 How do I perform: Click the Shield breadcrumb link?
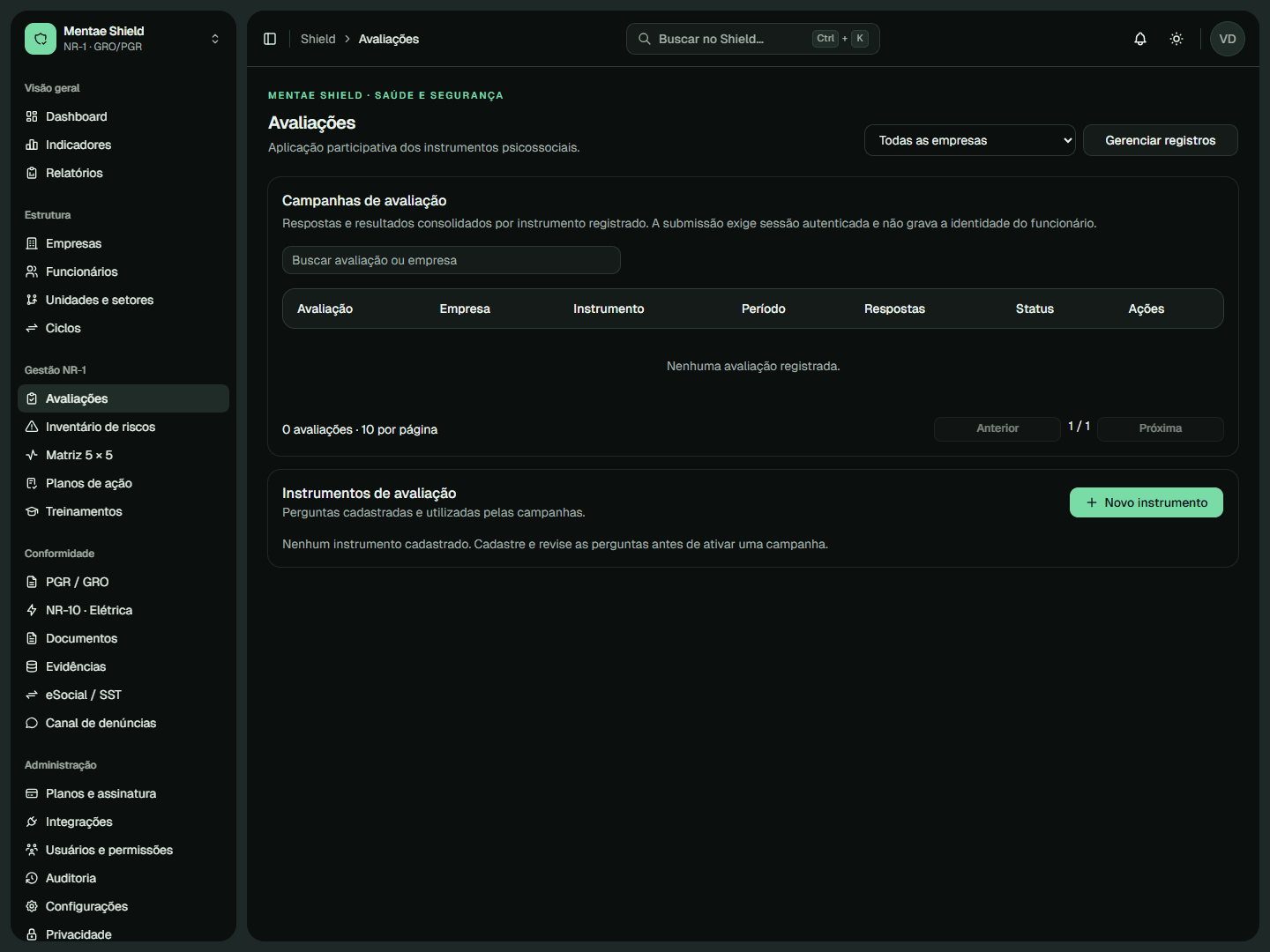pyautogui.click(x=318, y=39)
